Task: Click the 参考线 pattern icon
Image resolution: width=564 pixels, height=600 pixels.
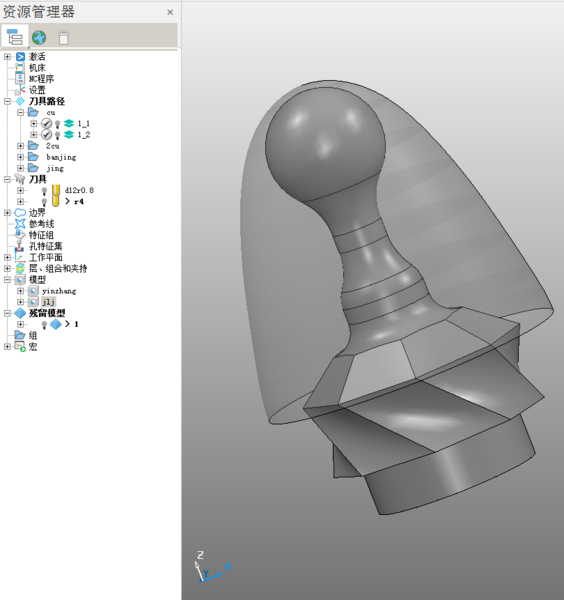Action: click(20, 223)
